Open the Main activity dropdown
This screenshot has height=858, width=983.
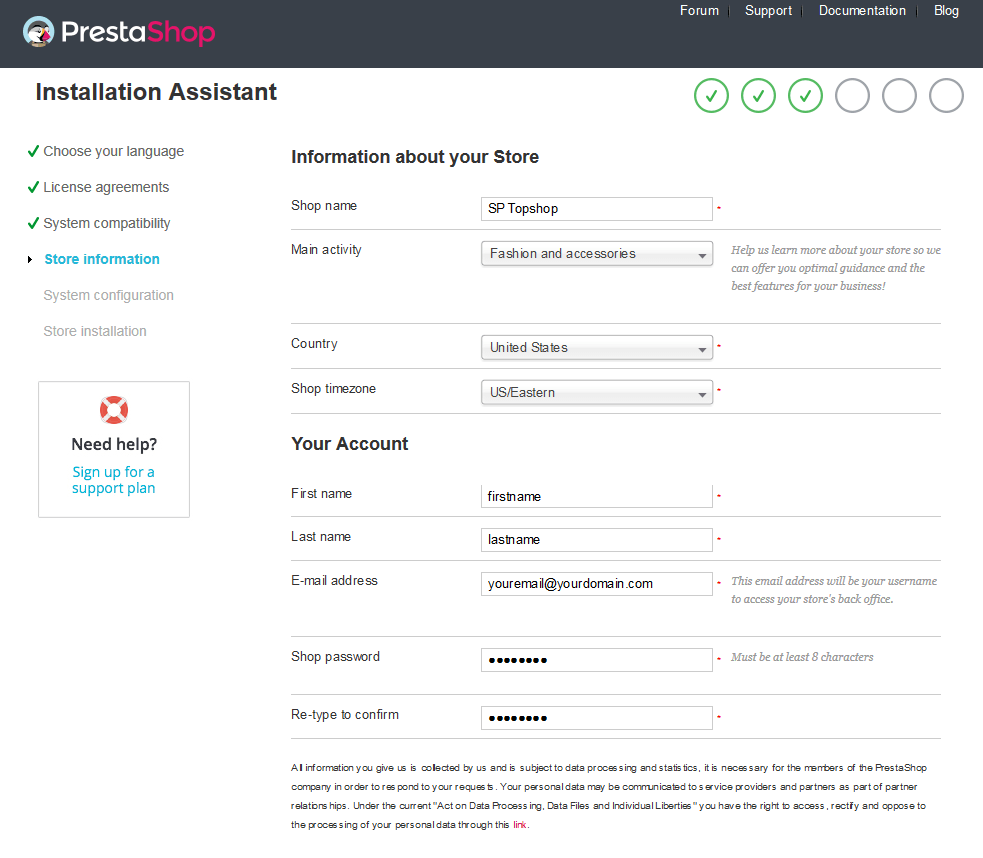pos(596,254)
